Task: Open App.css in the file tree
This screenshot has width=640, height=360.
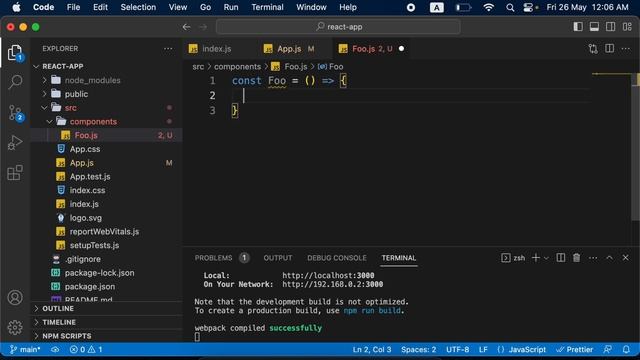Action: click(x=106, y=149)
